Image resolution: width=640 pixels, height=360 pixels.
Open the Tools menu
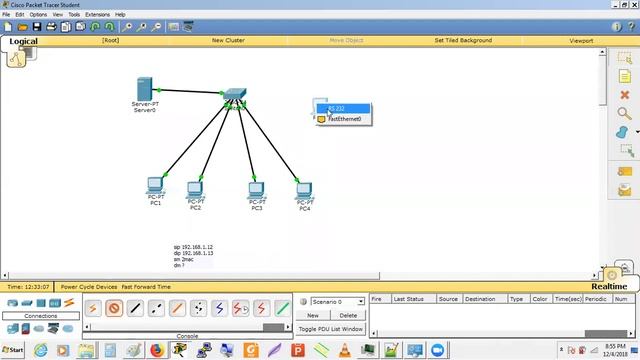(x=74, y=14)
